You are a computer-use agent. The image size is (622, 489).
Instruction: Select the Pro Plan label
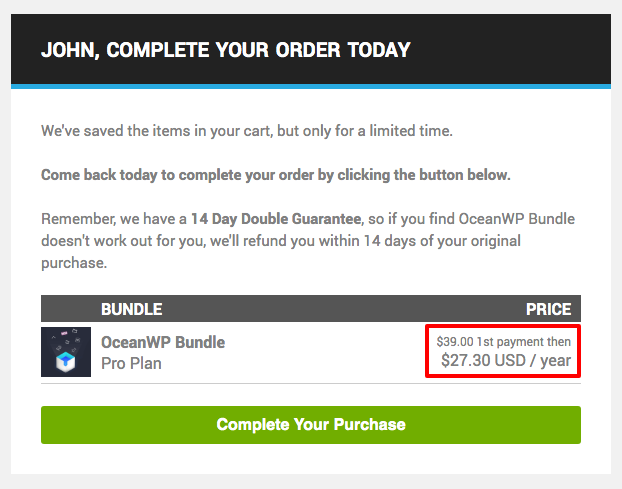[131, 363]
